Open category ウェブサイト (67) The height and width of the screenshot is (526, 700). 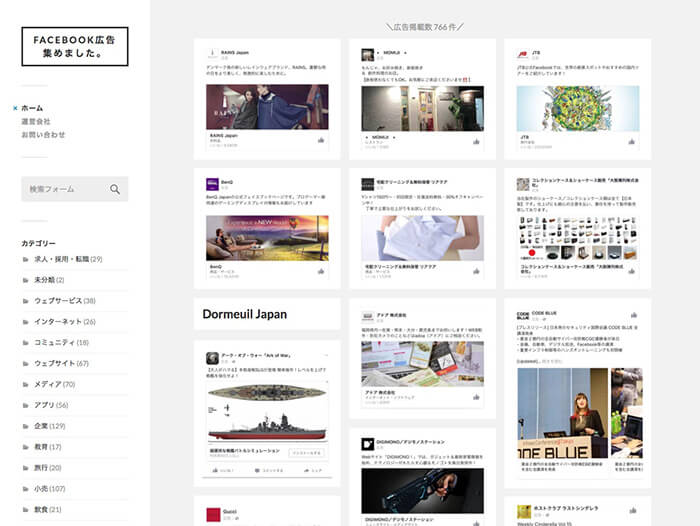point(62,363)
